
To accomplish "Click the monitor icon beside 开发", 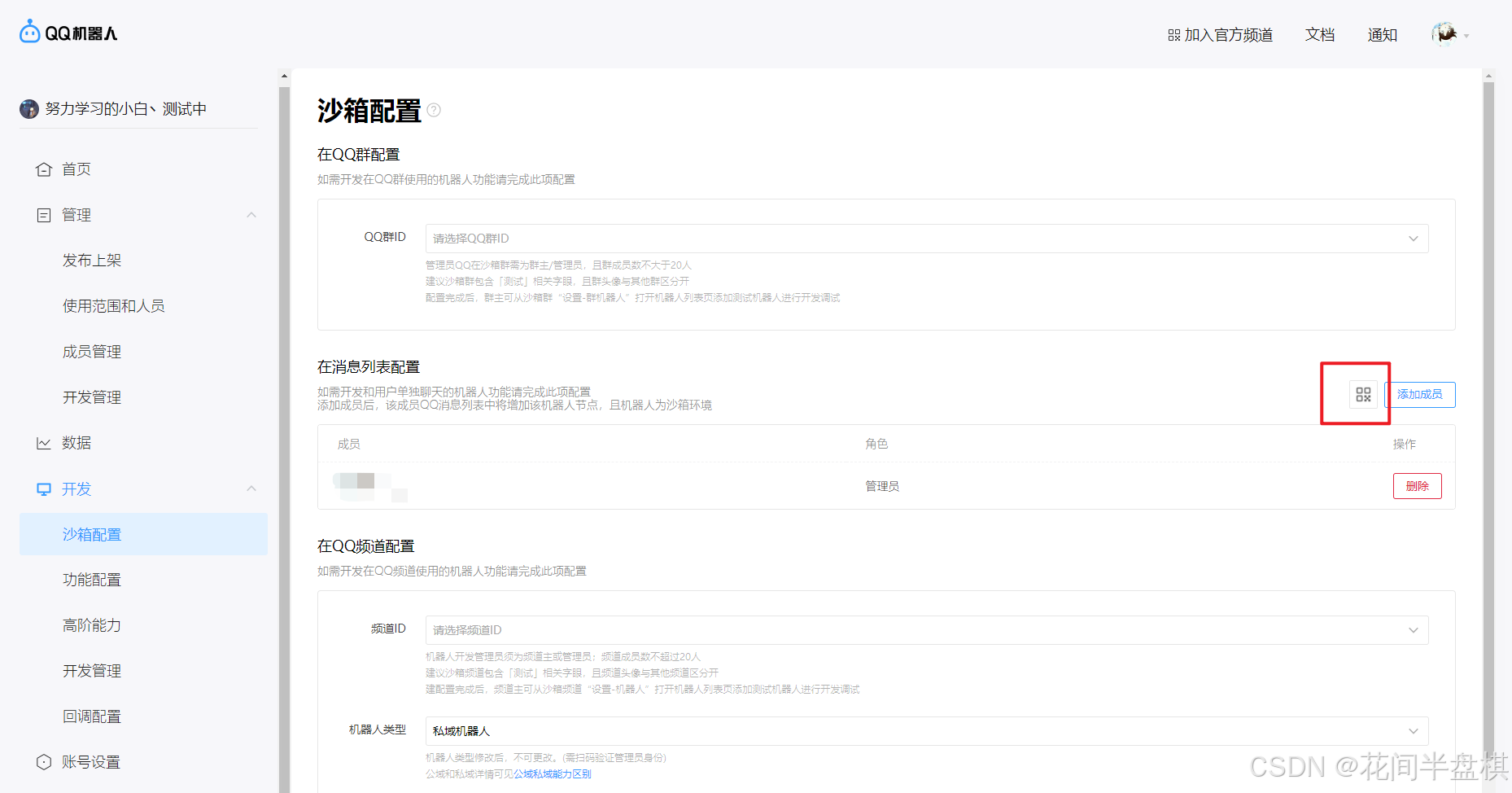I will [x=44, y=489].
